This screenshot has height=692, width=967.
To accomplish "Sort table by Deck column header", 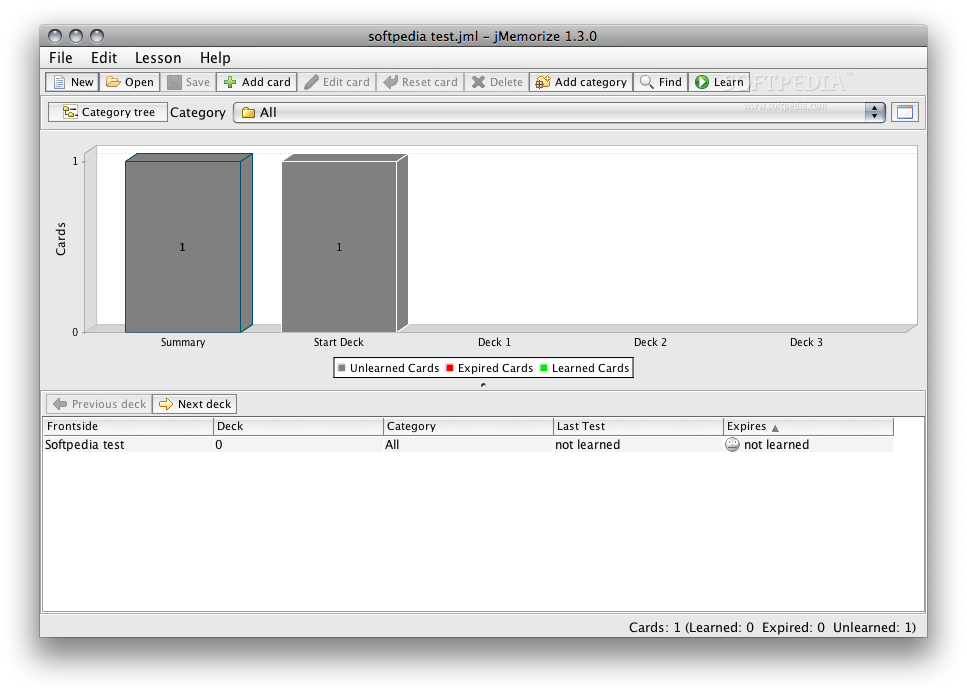I will pos(298,426).
